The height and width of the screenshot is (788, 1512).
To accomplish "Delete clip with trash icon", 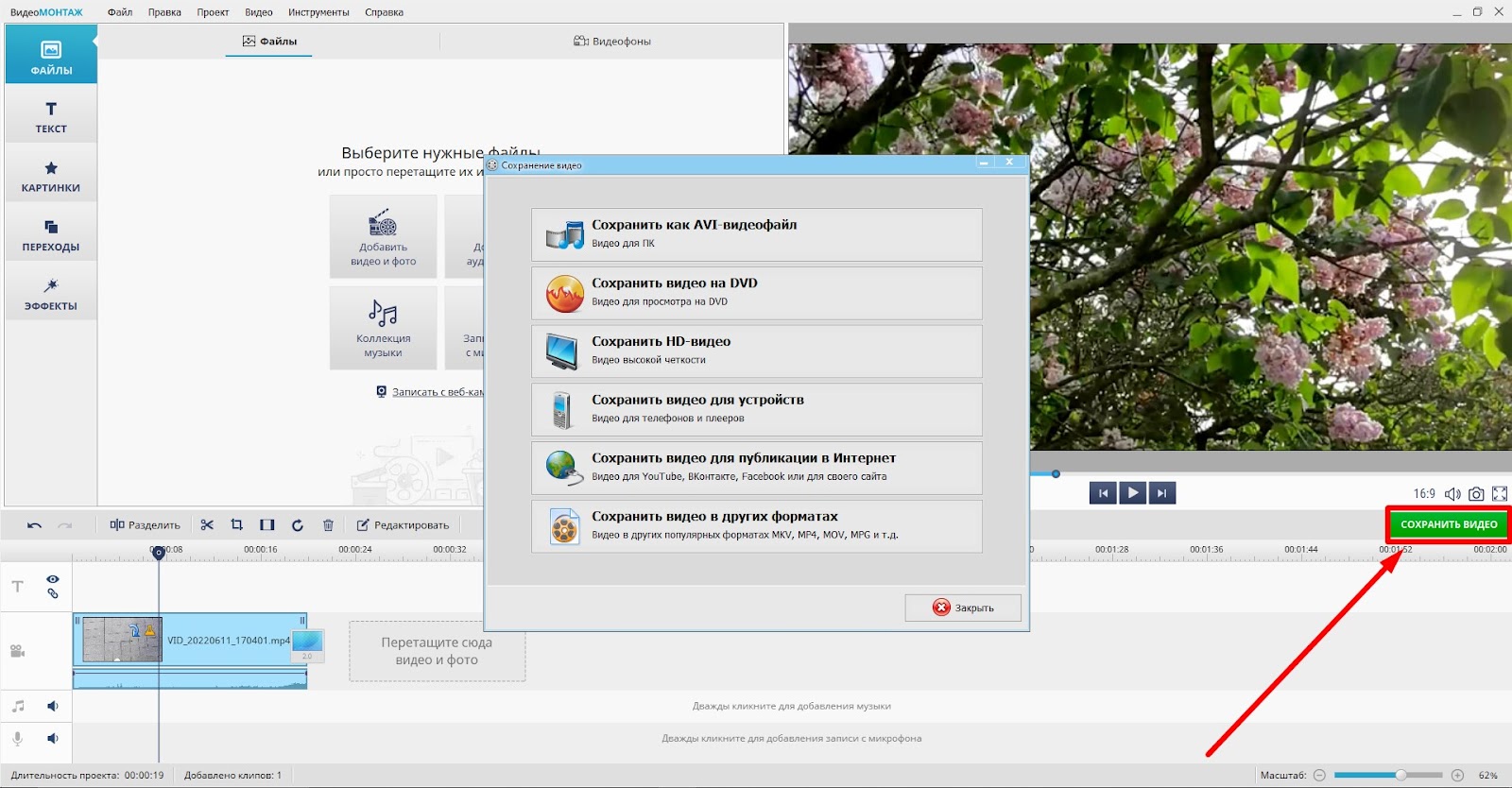I will (328, 525).
